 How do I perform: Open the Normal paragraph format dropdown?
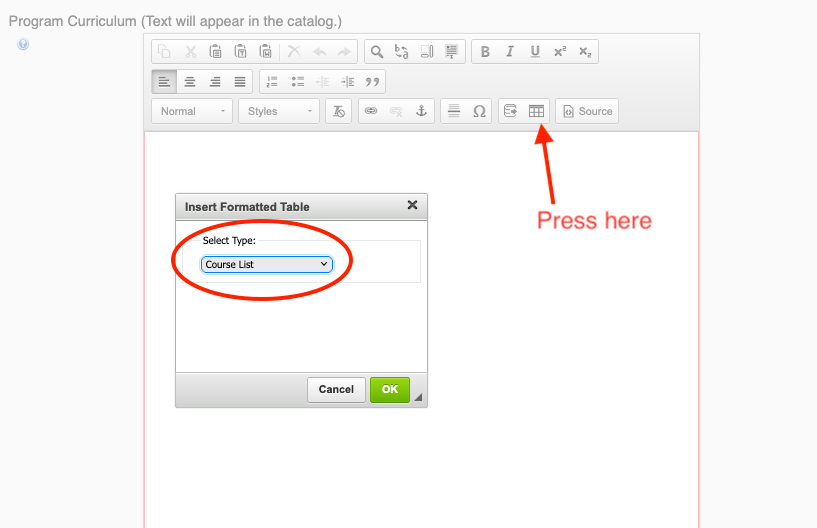pos(192,111)
